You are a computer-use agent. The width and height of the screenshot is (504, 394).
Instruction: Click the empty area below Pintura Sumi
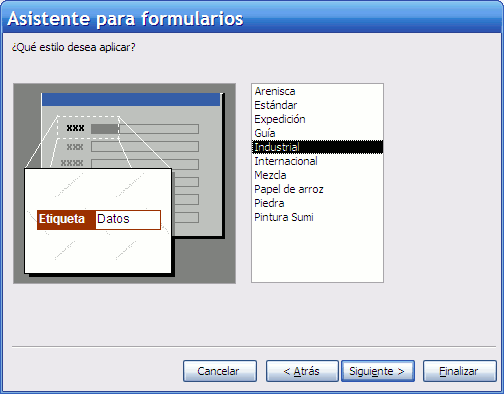[x=317, y=253]
